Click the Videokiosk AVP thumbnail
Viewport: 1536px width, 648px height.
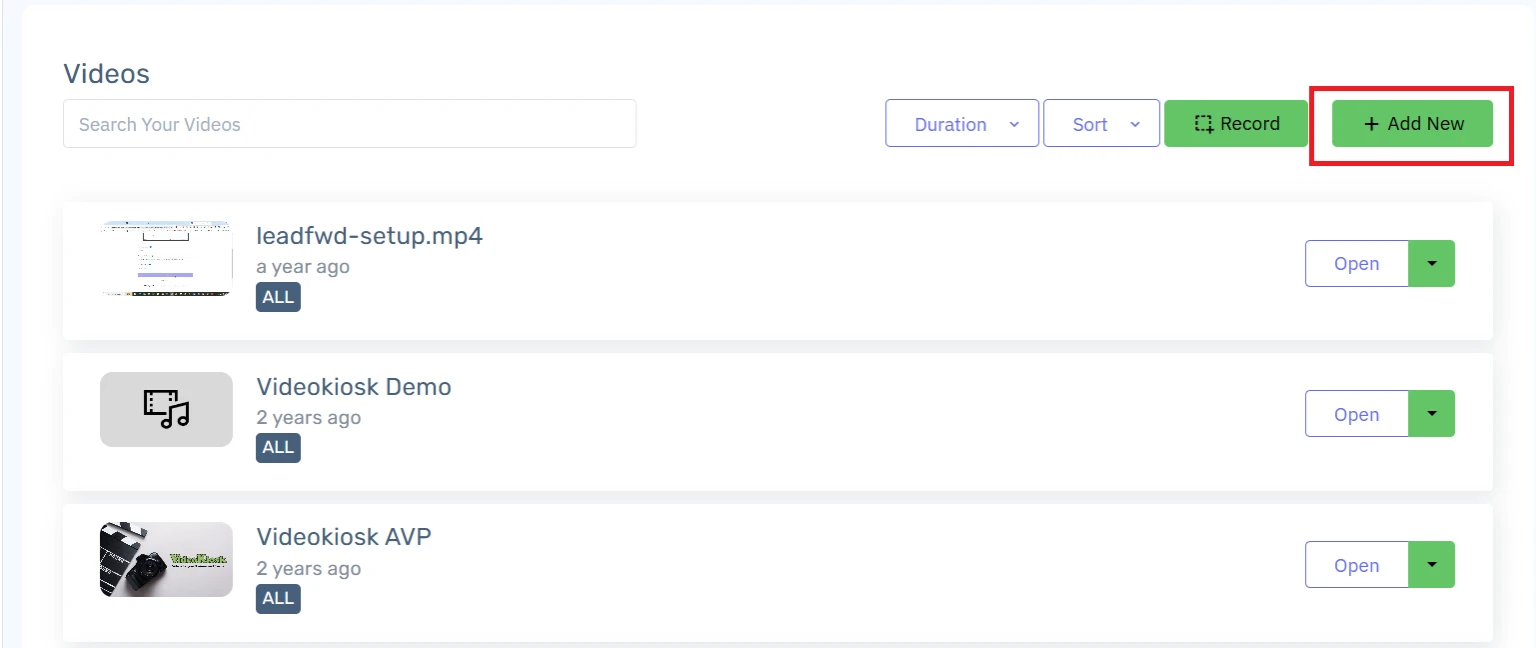[166, 560]
